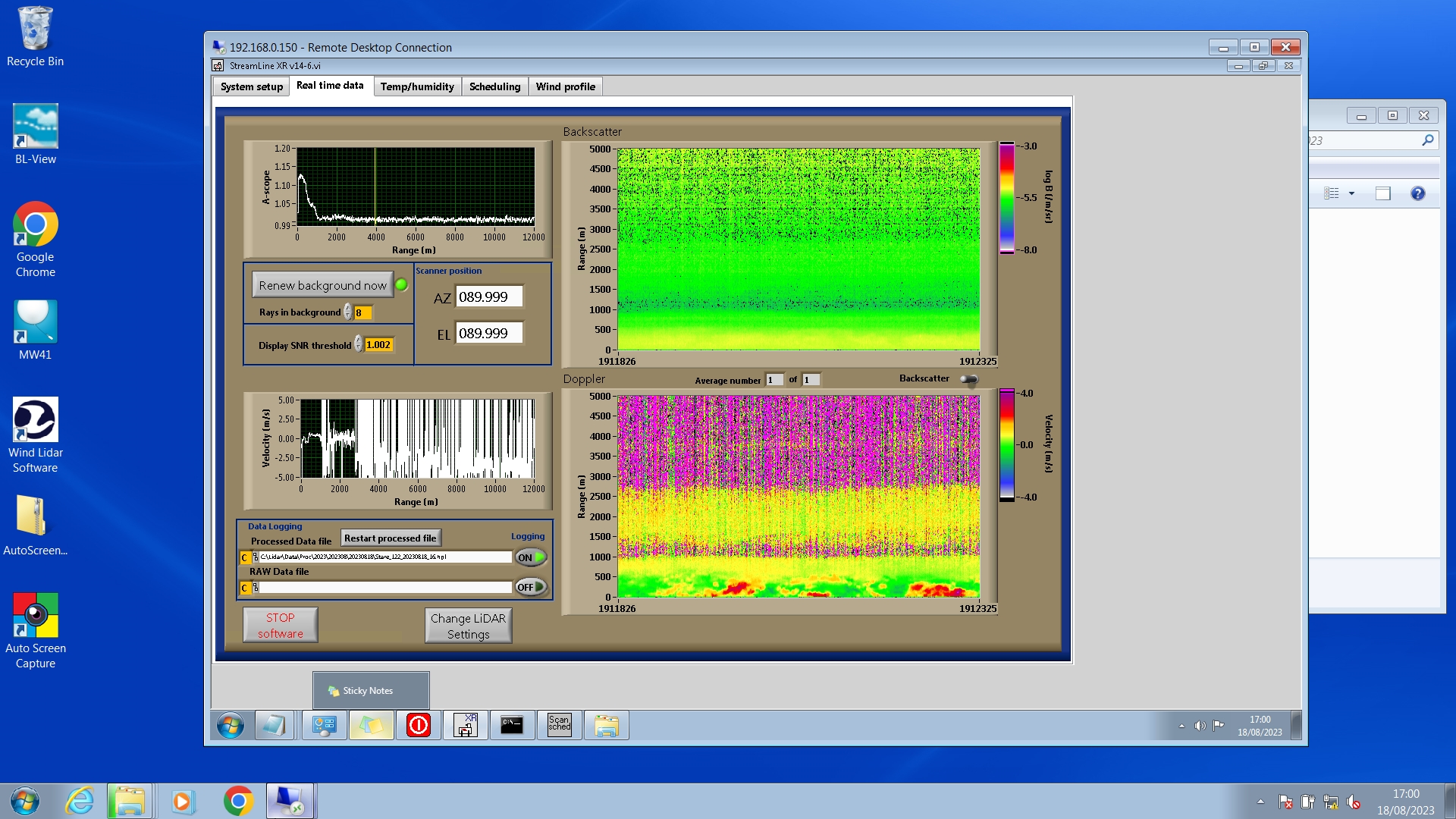Image resolution: width=1456 pixels, height=819 pixels.
Task: Click the AZ scanner position field
Action: (488, 297)
